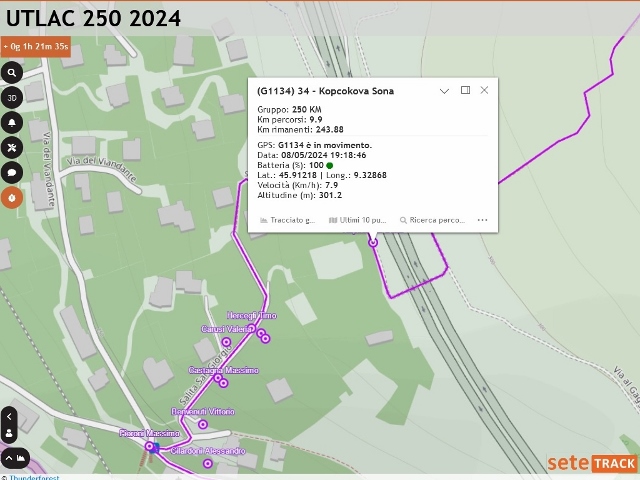Open Tracciato graph tab in popup
Viewport: 640px width, 480px height.
tap(288, 220)
